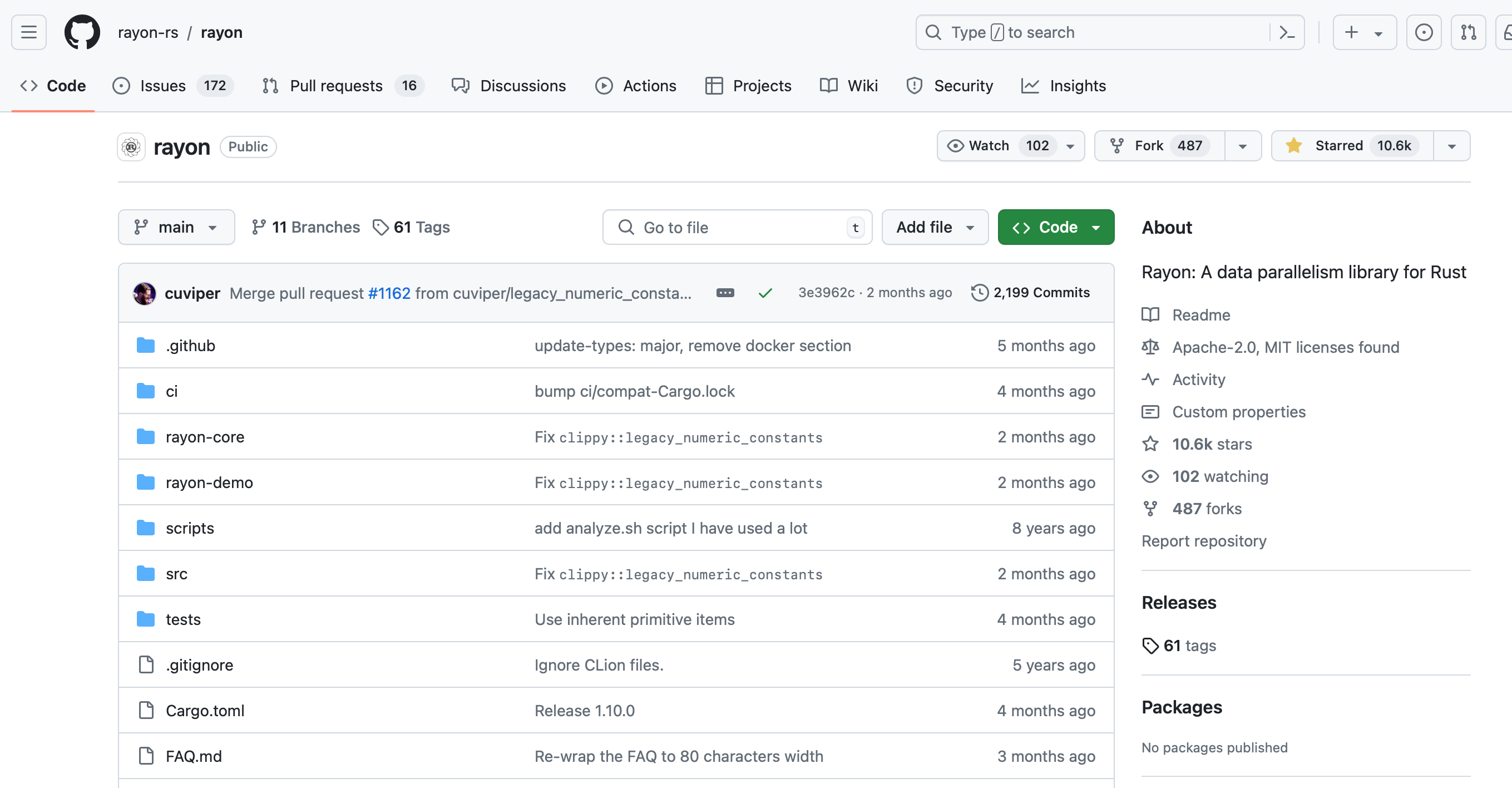Viewport: 1512px width, 788px height.
Task: Click the tag icon next to 61 tags
Action: (1150, 646)
